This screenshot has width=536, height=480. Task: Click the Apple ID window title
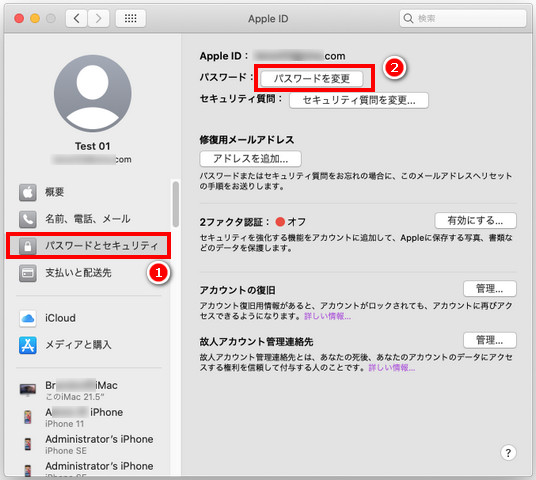point(268,19)
